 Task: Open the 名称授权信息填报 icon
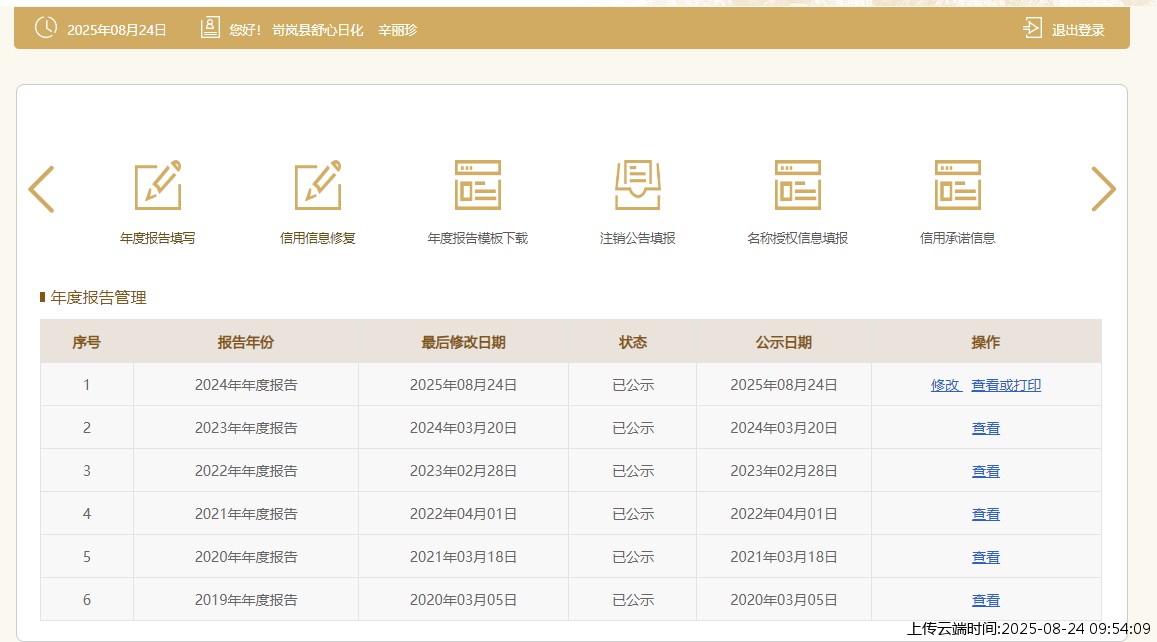(798, 185)
